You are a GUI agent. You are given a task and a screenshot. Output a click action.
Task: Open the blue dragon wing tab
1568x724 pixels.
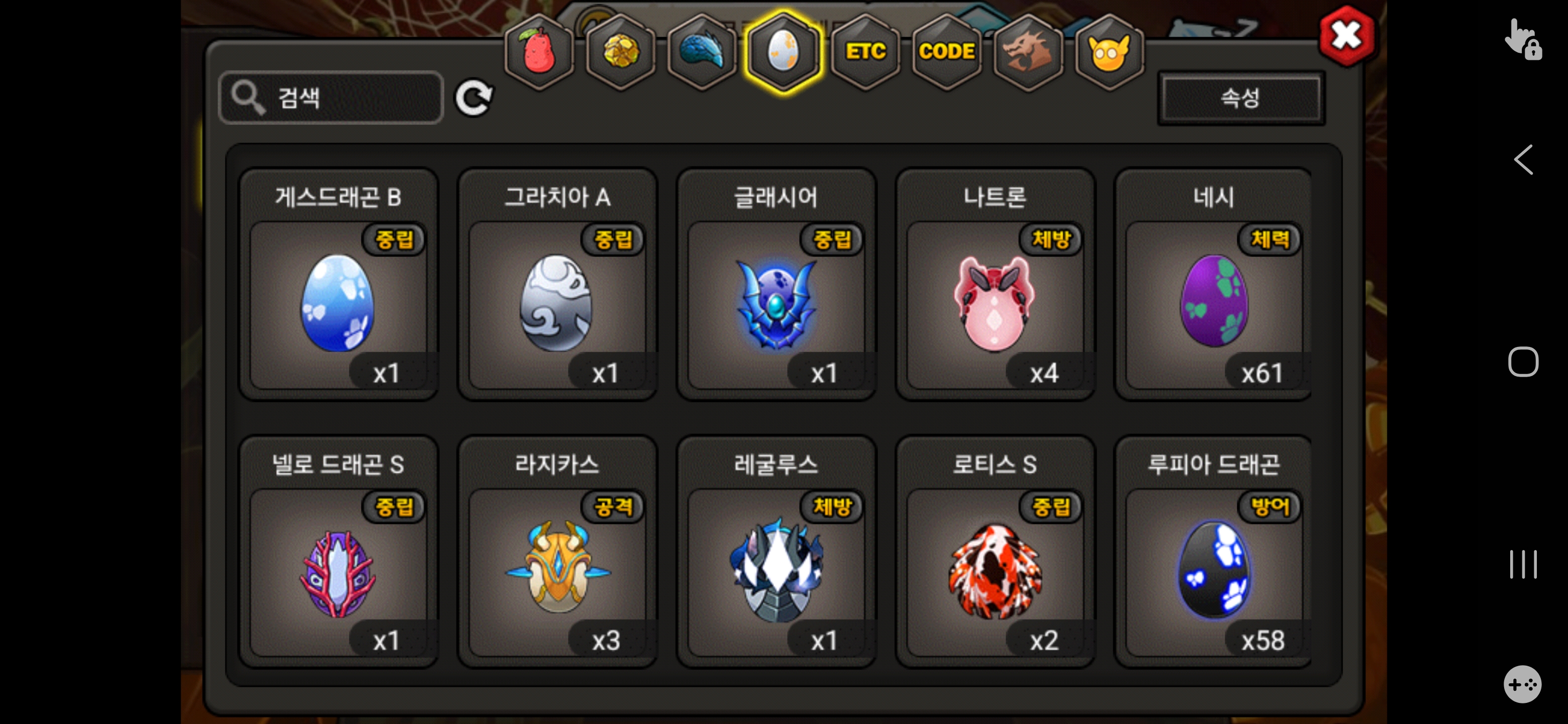click(702, 52)
